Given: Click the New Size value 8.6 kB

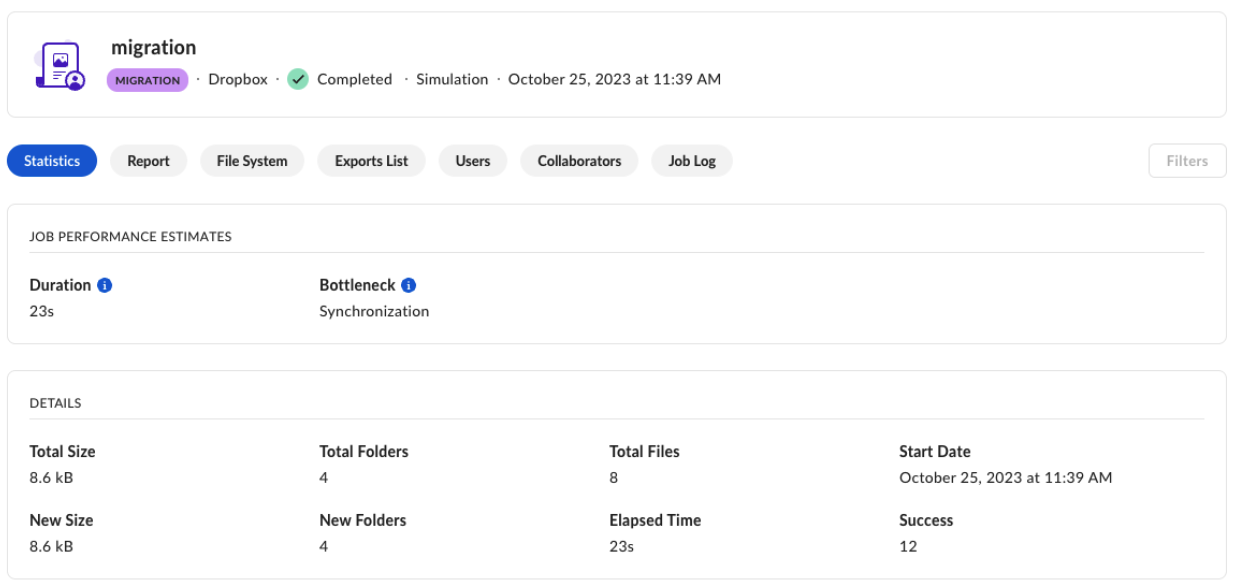Looking at the screenshot, I should [x=52, y=547].
